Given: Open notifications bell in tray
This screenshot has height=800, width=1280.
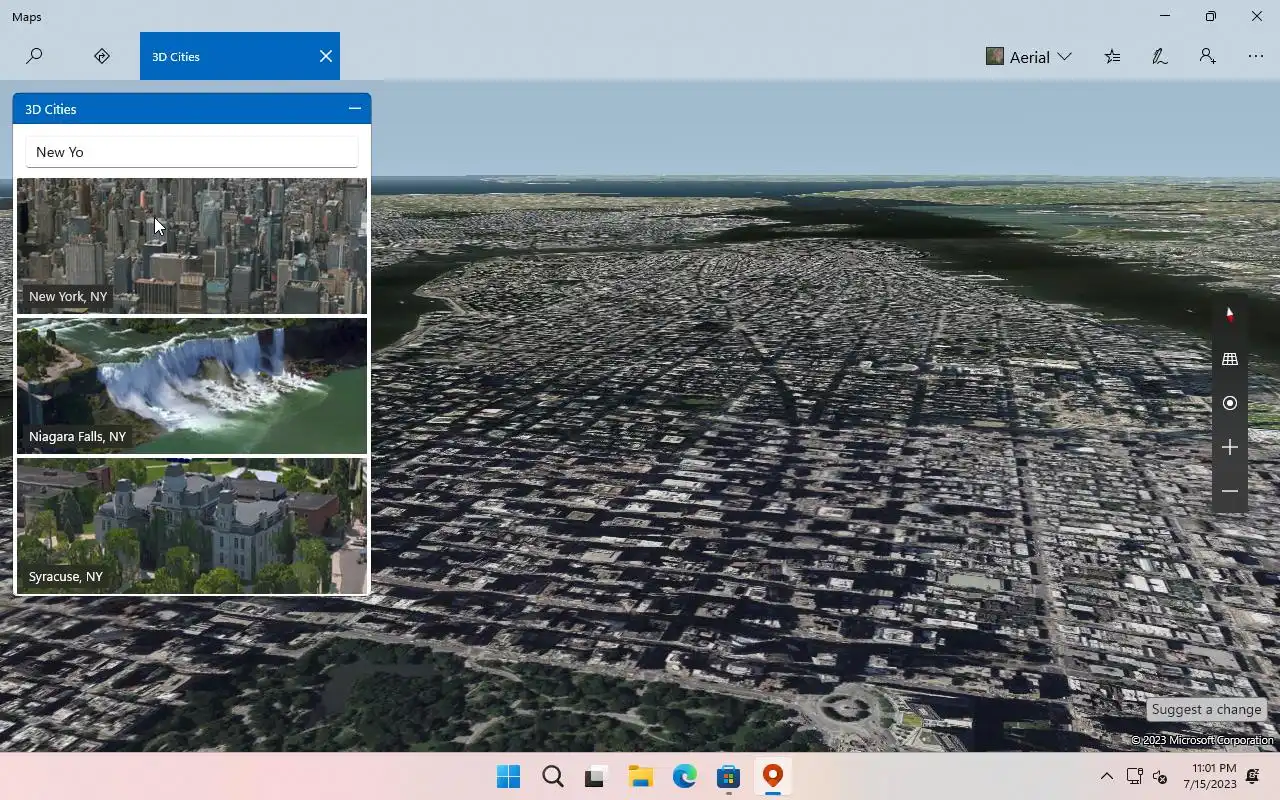Looking at the screenshot, I should click(1252, 776).
